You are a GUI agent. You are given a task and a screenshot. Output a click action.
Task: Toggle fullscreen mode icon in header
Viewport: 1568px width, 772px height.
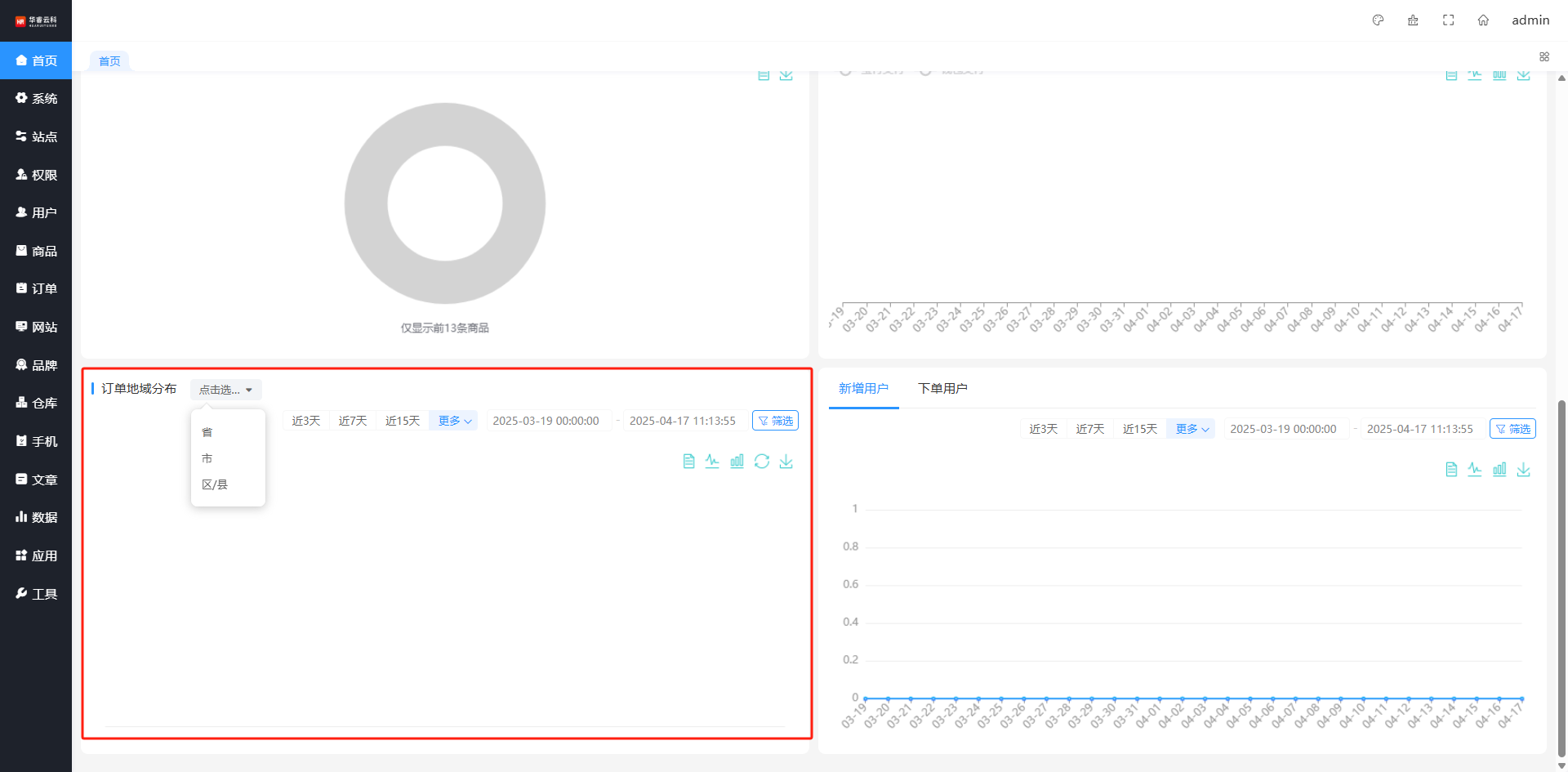coord(1448,20)
